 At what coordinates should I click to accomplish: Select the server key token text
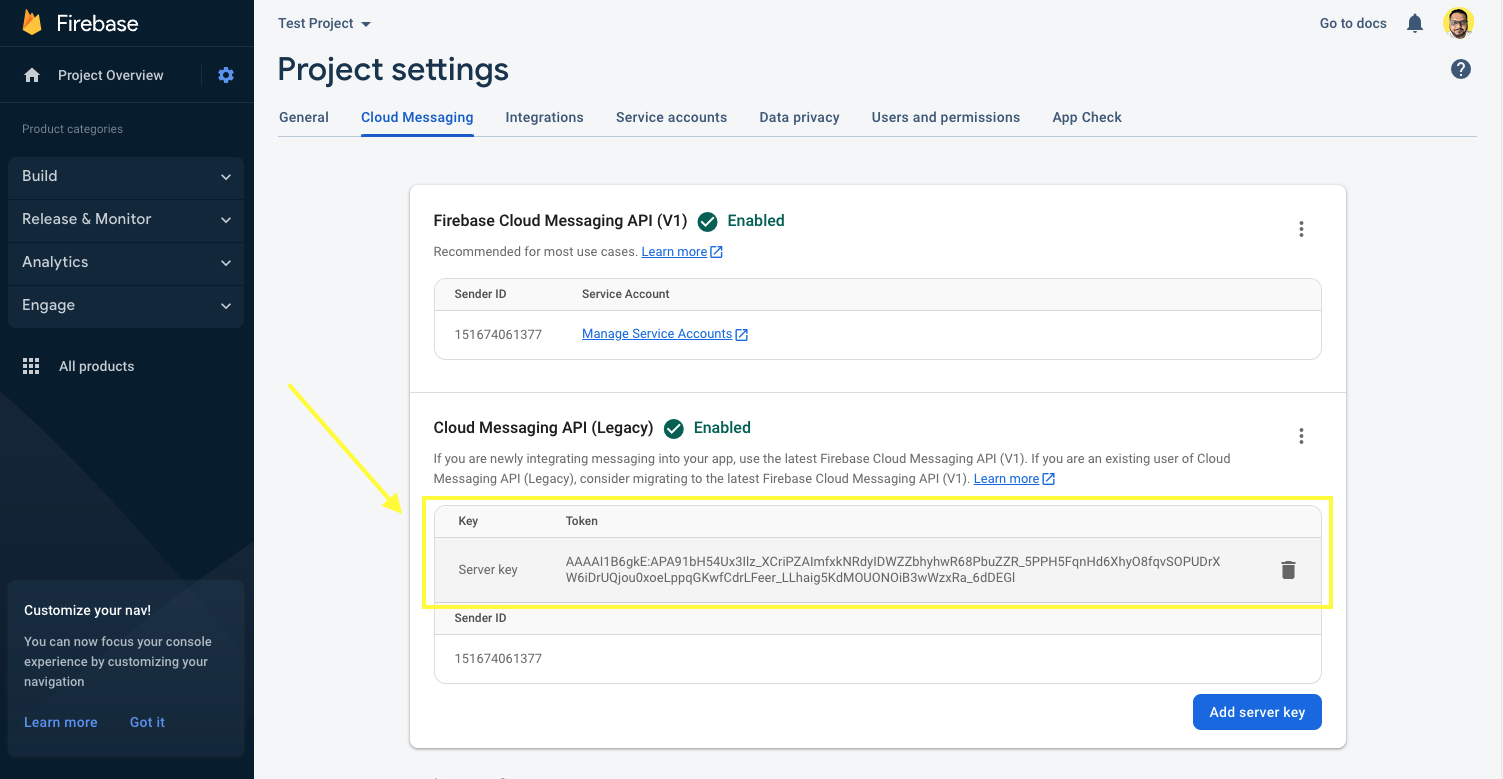click(x=892, y=570)
